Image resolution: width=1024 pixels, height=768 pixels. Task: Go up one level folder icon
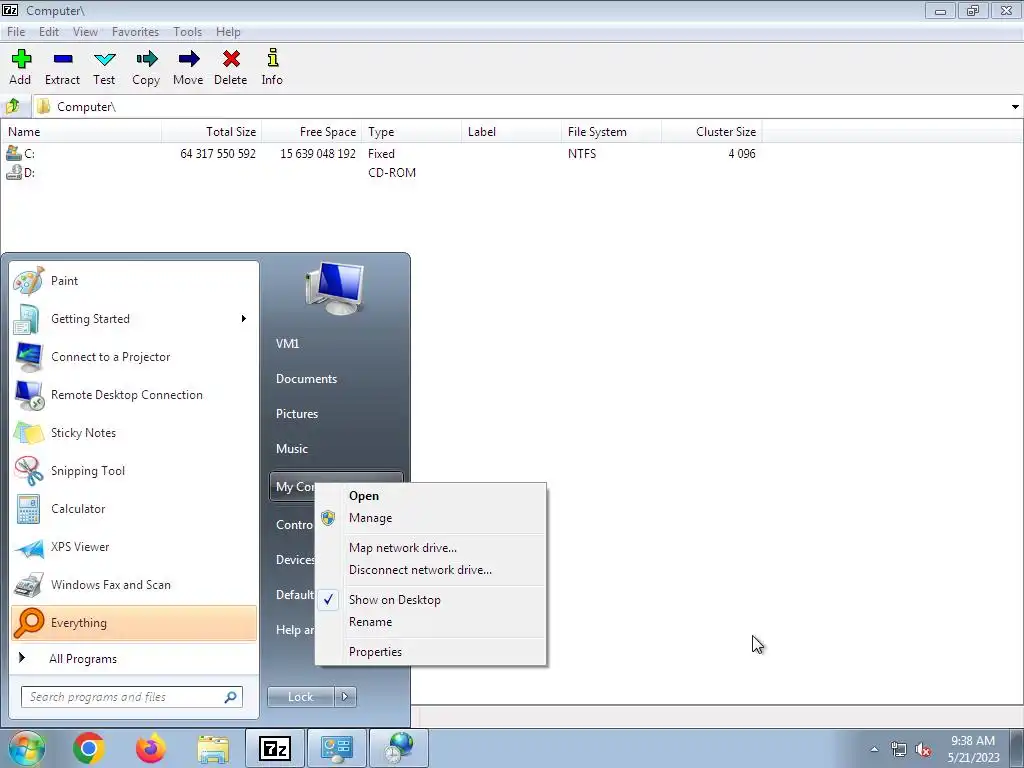pos(12,106)
